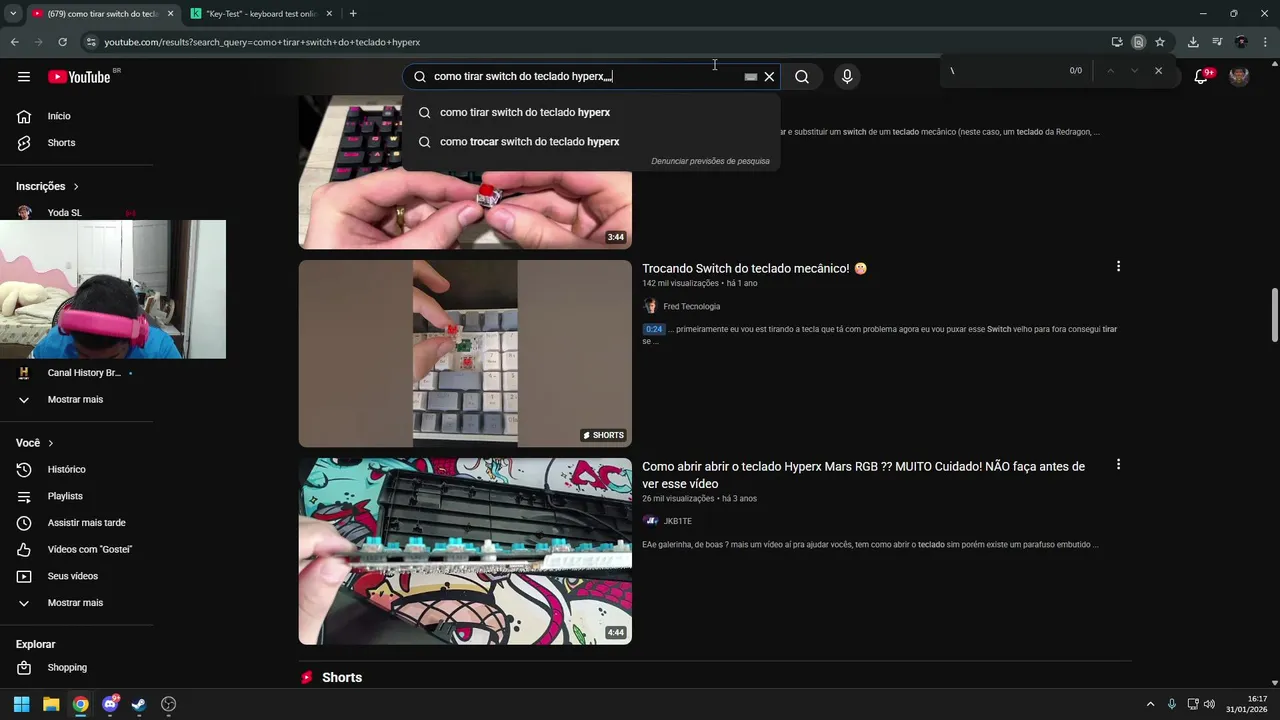Screen dimensions: 1280x720
Task: Open Windows Start menu
Action: pos(21,704)
